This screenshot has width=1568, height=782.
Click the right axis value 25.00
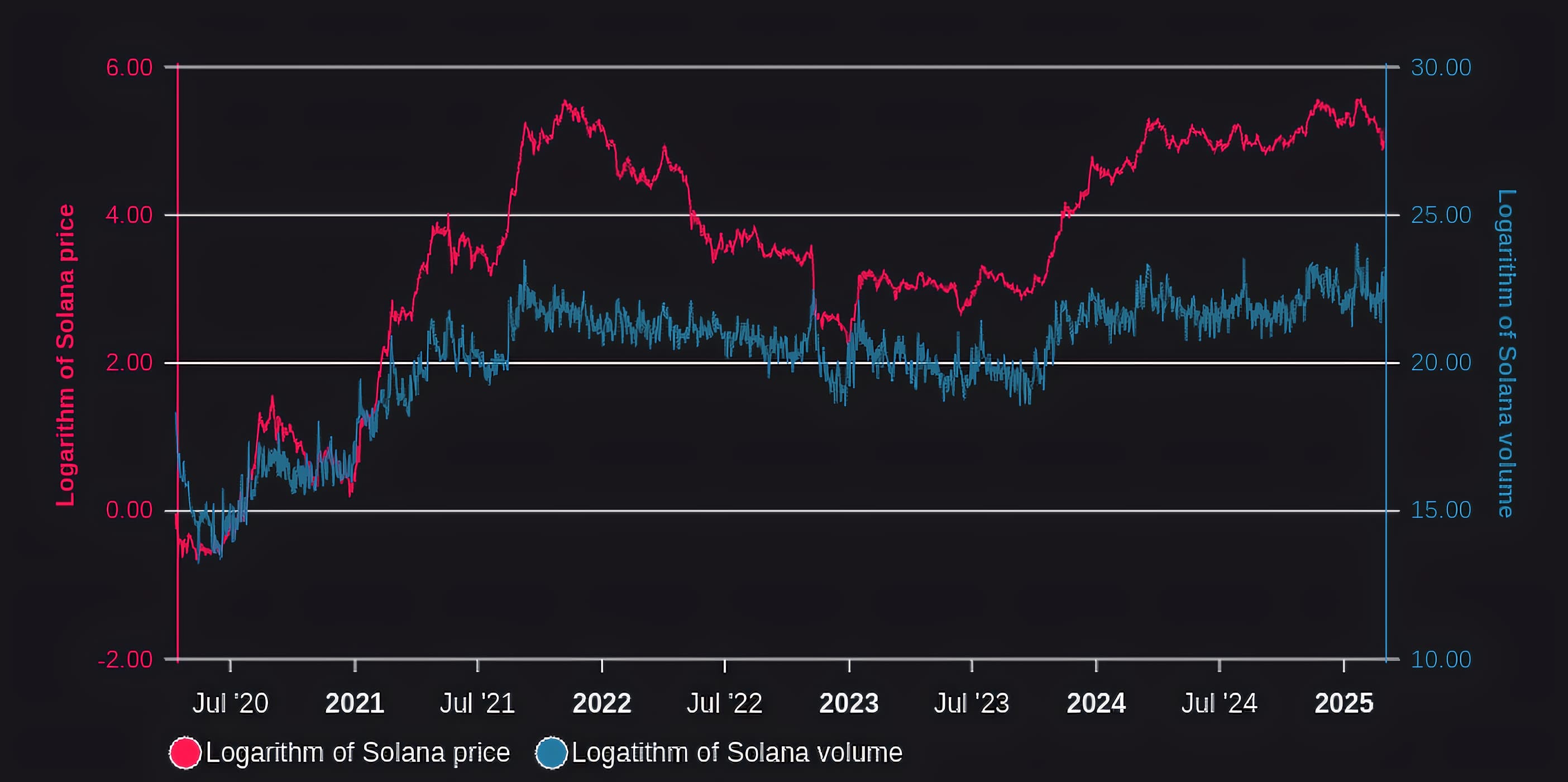point(1441,215)
